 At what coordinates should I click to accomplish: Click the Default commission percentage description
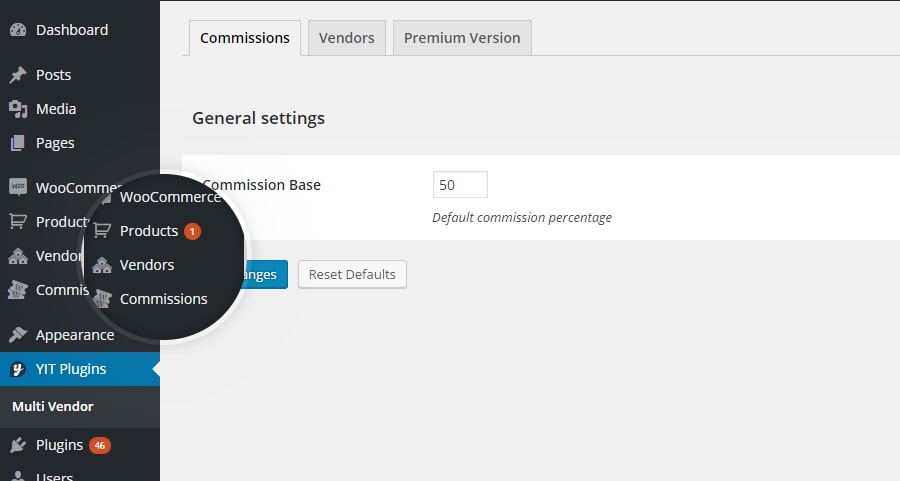pos(522,218)
